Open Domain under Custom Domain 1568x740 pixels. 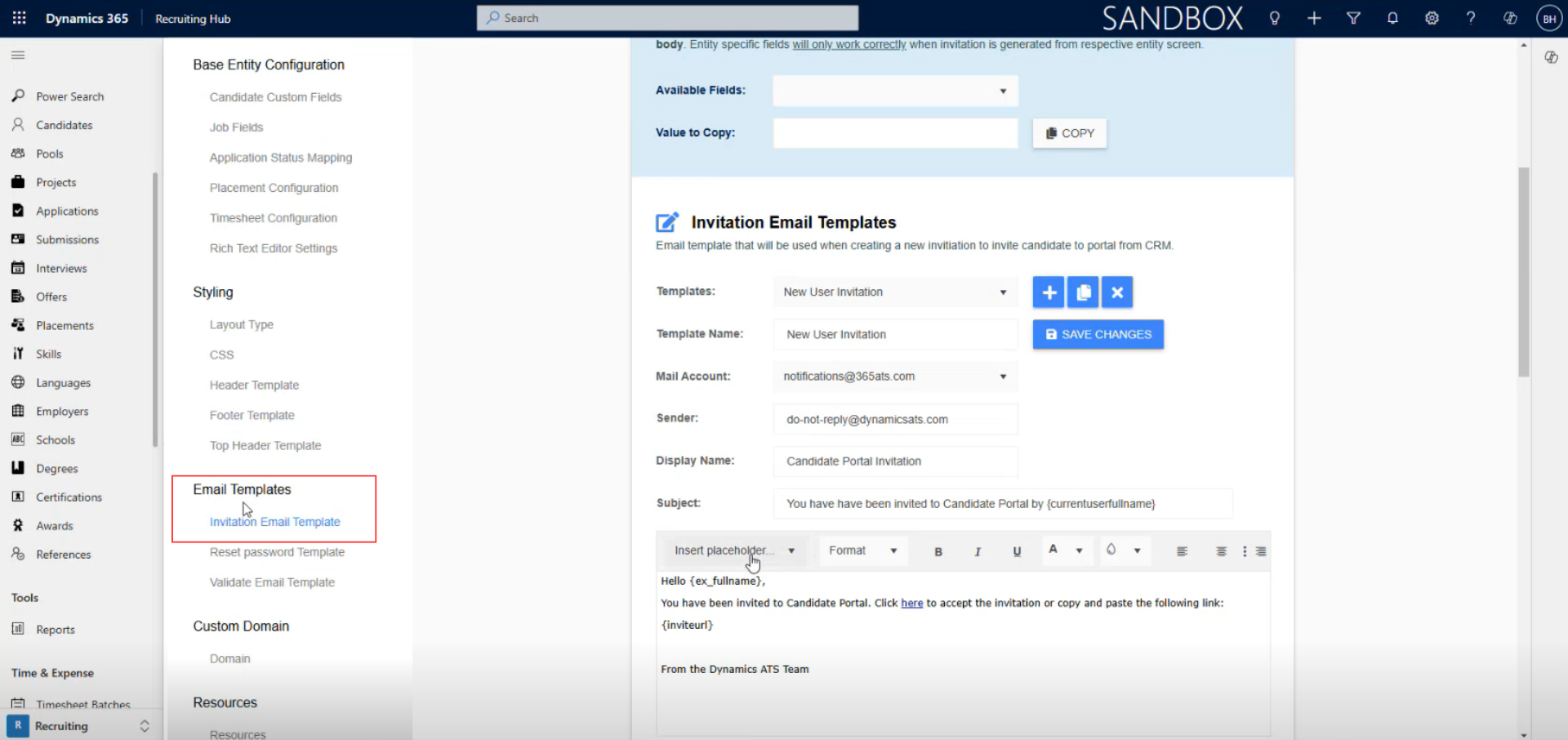click(229, 658)
